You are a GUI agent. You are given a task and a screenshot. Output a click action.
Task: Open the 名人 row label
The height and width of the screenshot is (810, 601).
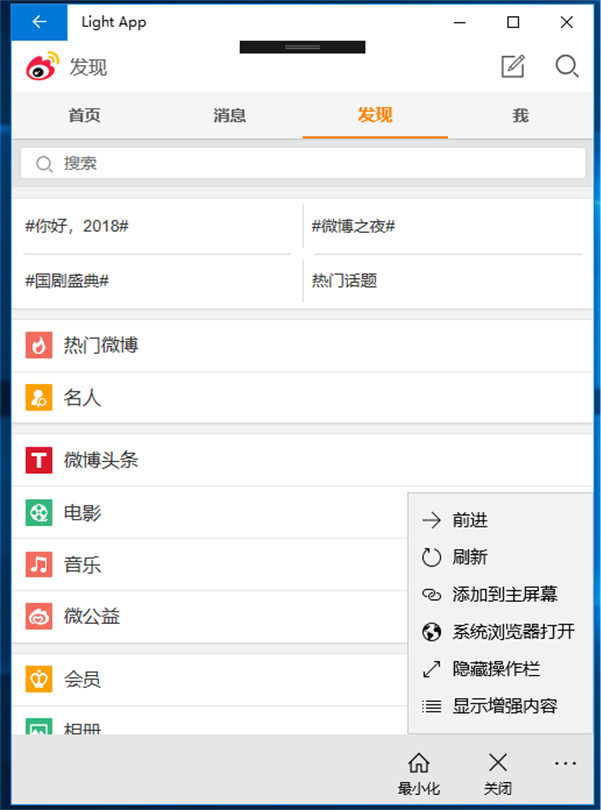[x=82, y=397]
